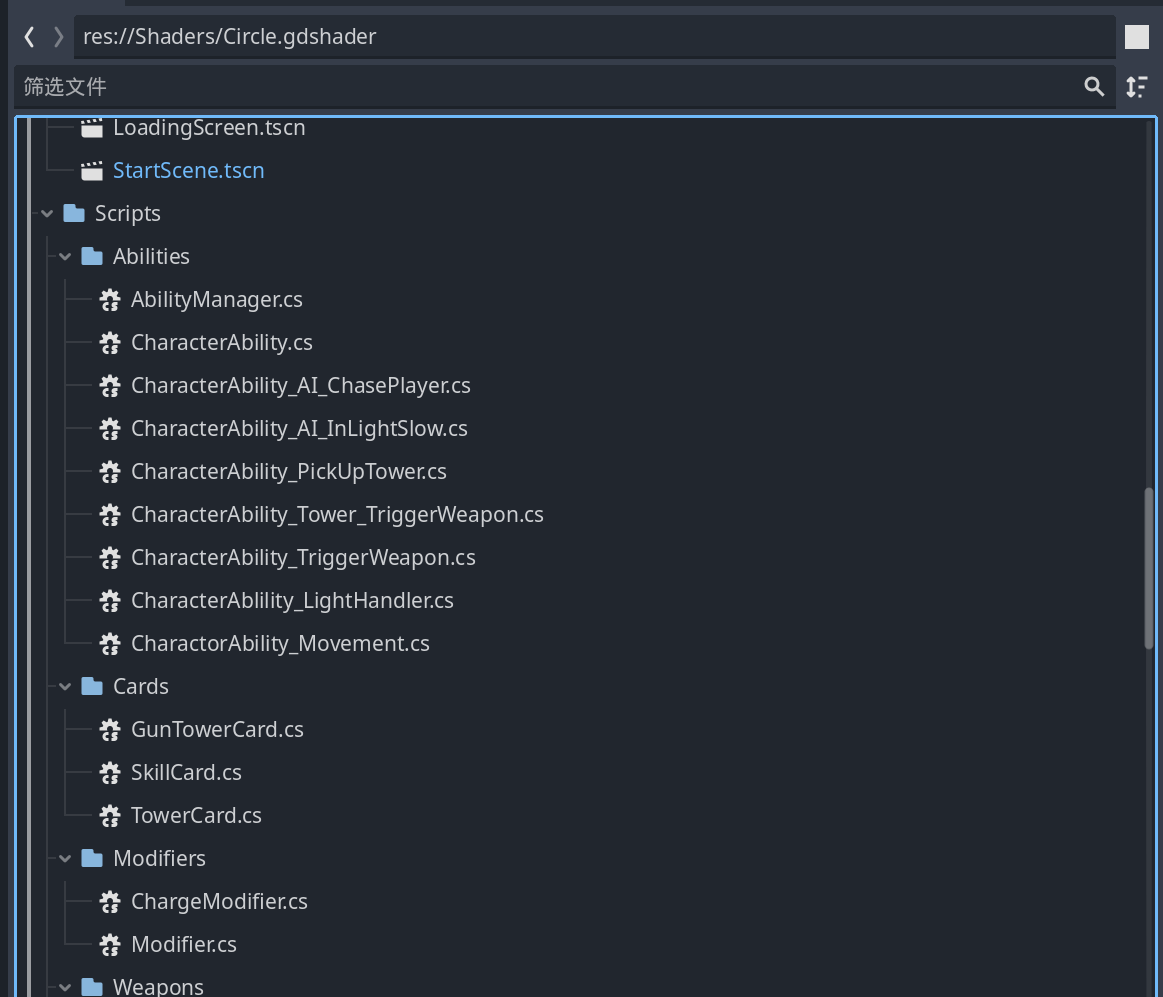The height and width of the screenshot is (997, 1163).
Task: Click the search magnifier icon
Action: (x=1094, y=87)
